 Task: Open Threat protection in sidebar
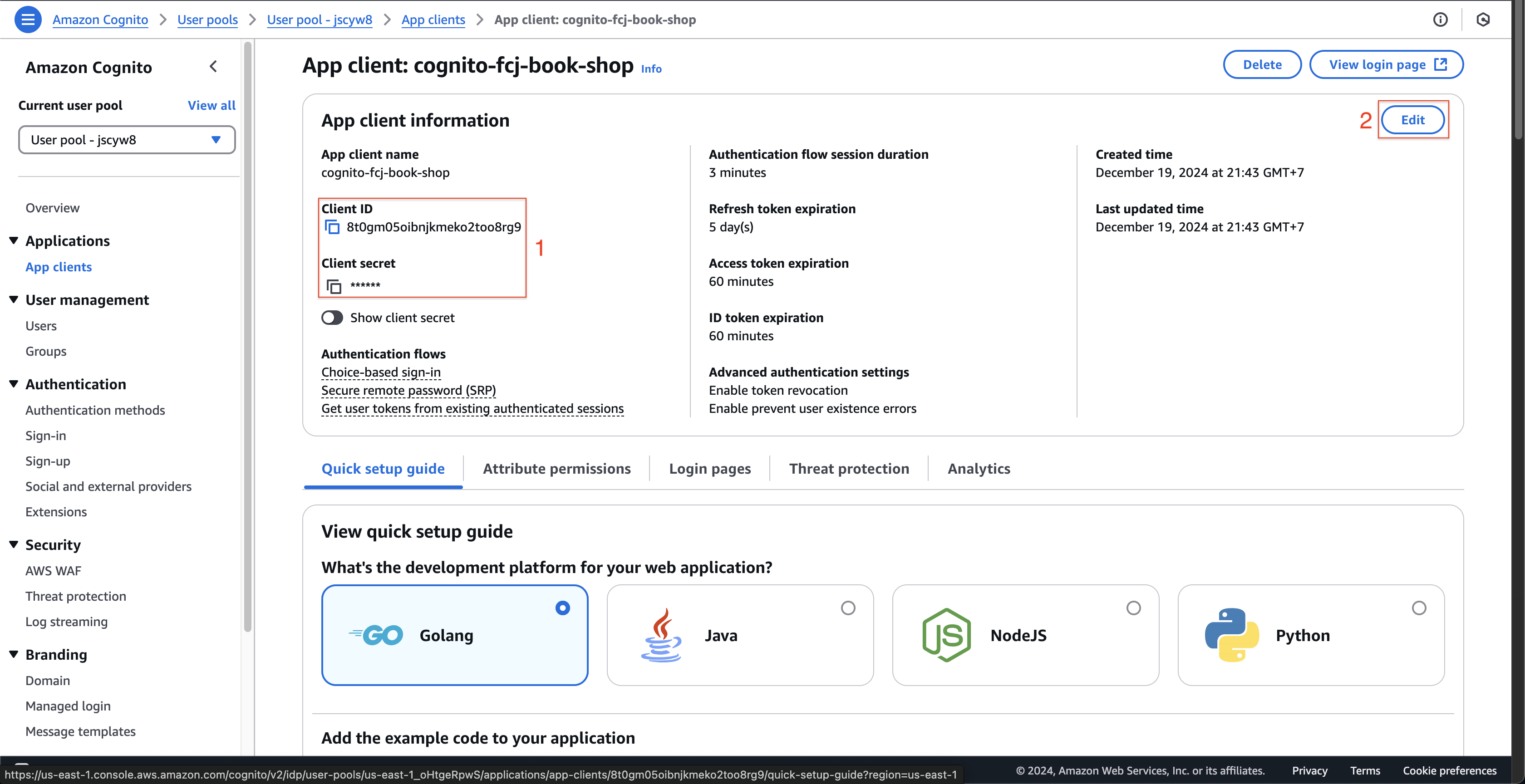coord(76,597)
